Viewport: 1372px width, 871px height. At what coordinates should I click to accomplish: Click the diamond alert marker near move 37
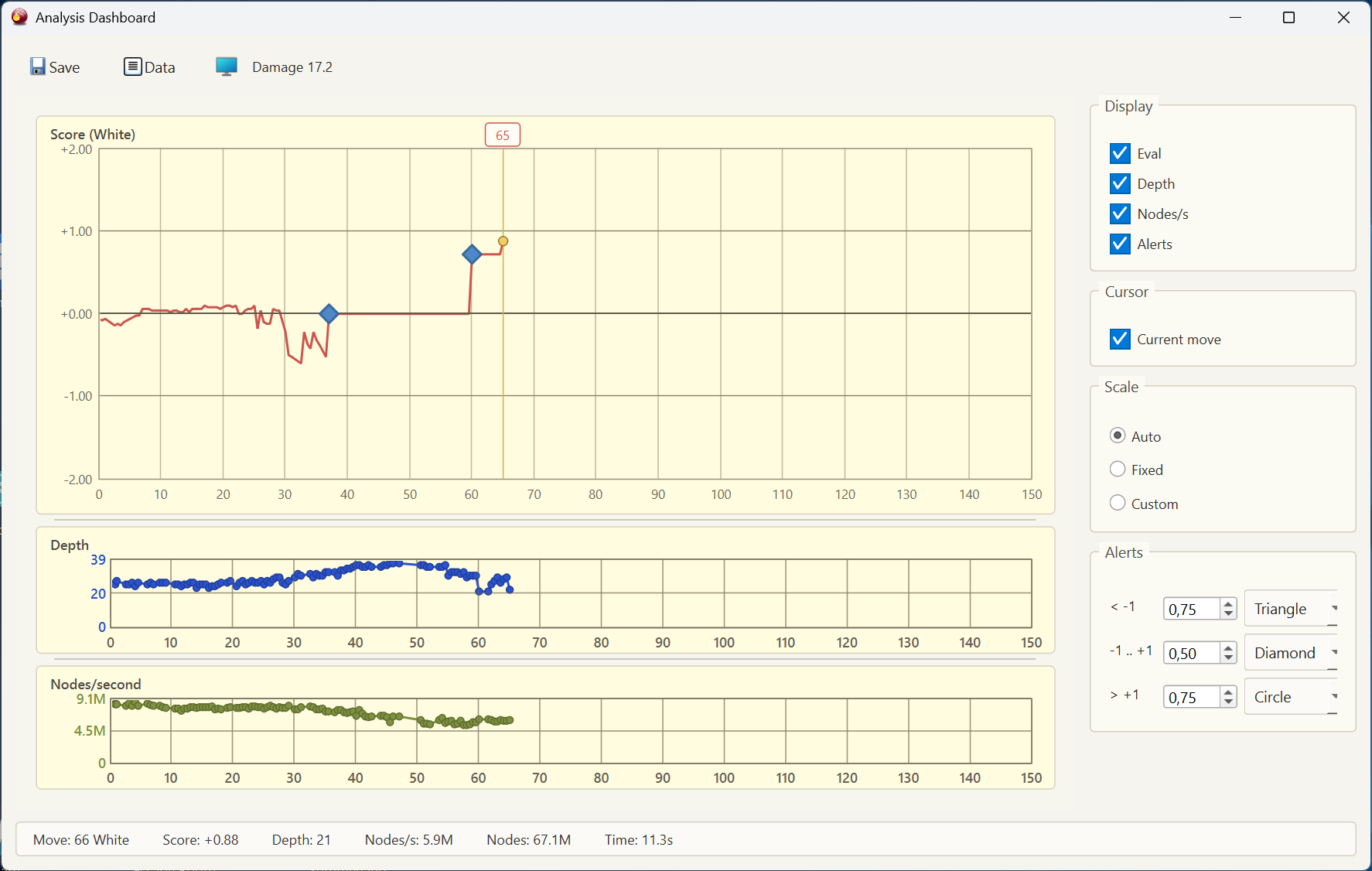click(x=329, y=313)
